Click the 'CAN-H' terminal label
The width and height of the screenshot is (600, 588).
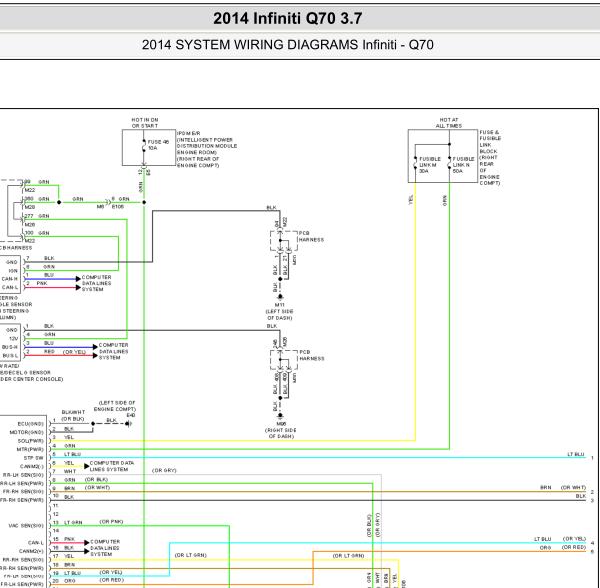click(x=10, y=279)
